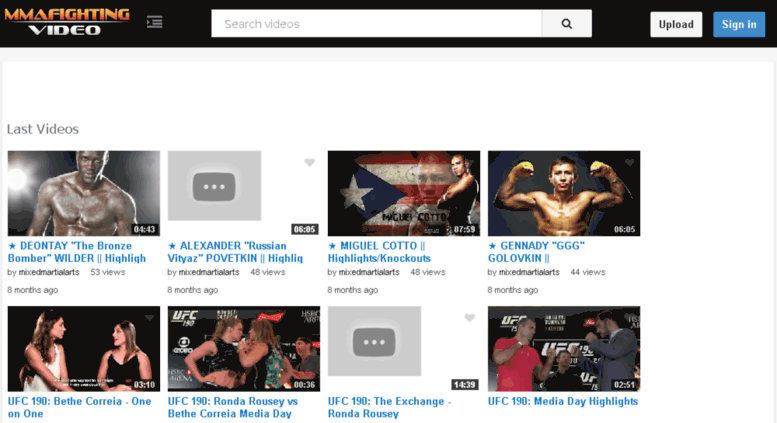Open the Gennady Golovkin video thumbnail
The width and height of the screenshot is (777, 423).
click(564, 193)
